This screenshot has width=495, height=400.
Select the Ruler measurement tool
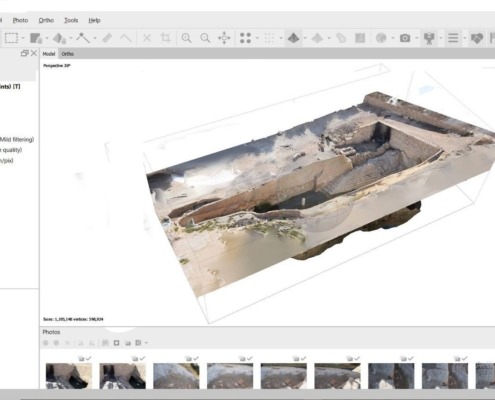click(x=107, y=38)
